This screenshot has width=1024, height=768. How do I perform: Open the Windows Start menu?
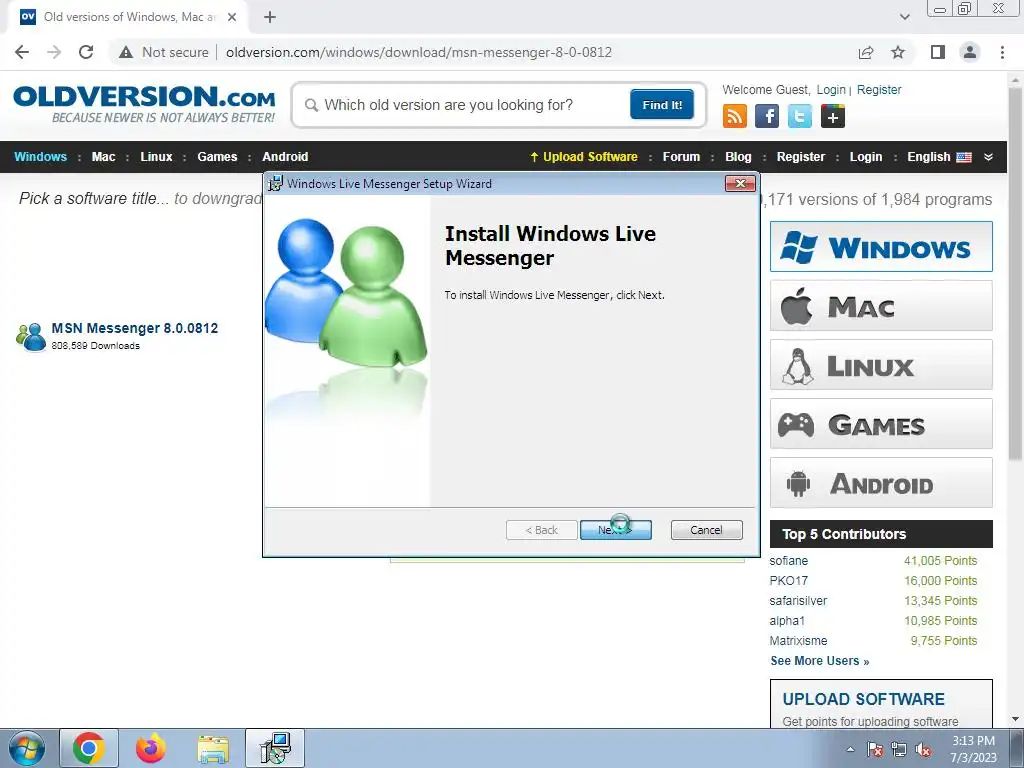27,748
